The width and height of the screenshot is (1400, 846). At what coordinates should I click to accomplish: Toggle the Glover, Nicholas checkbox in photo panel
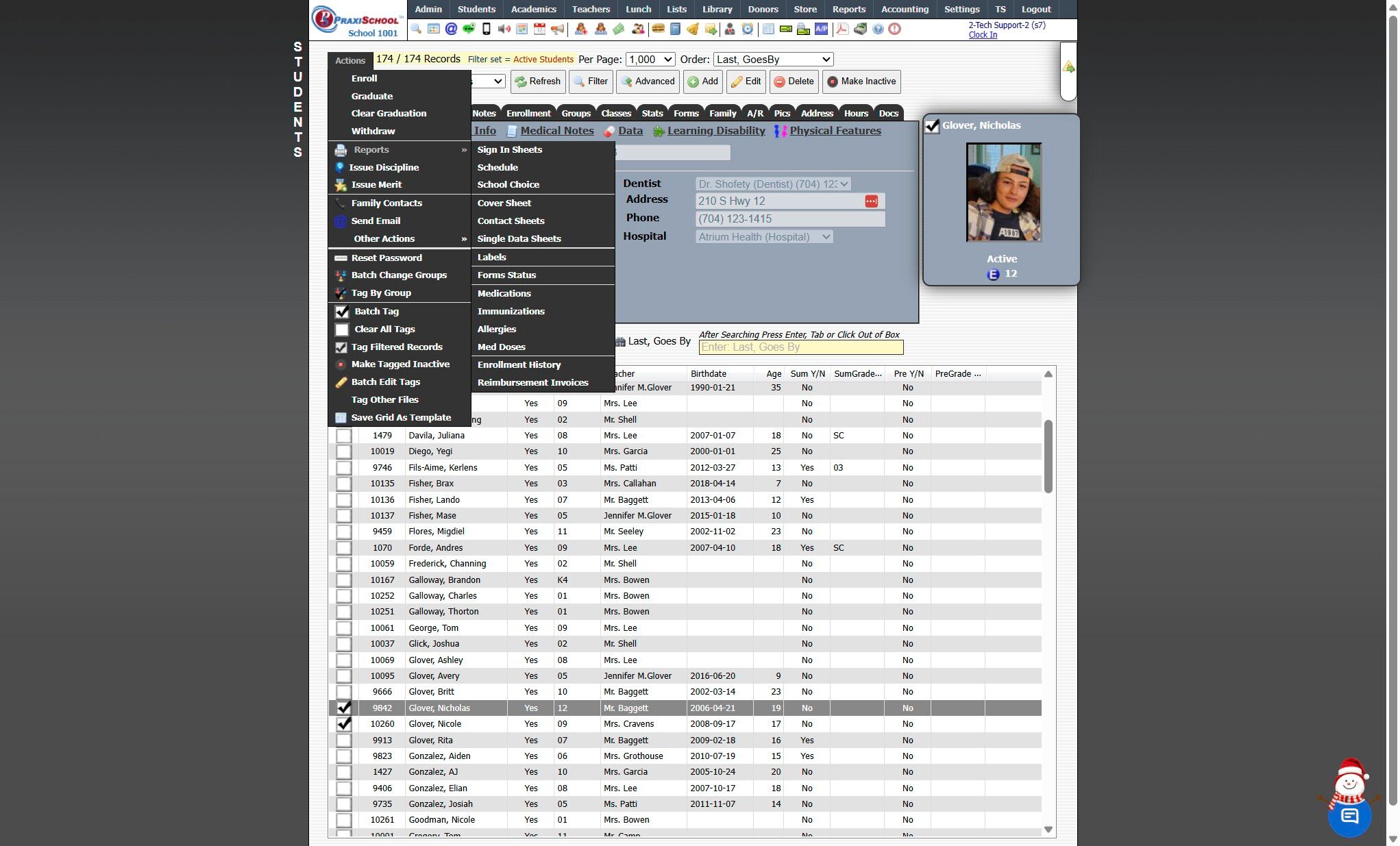pyautogui.click(x=932, y=126)
